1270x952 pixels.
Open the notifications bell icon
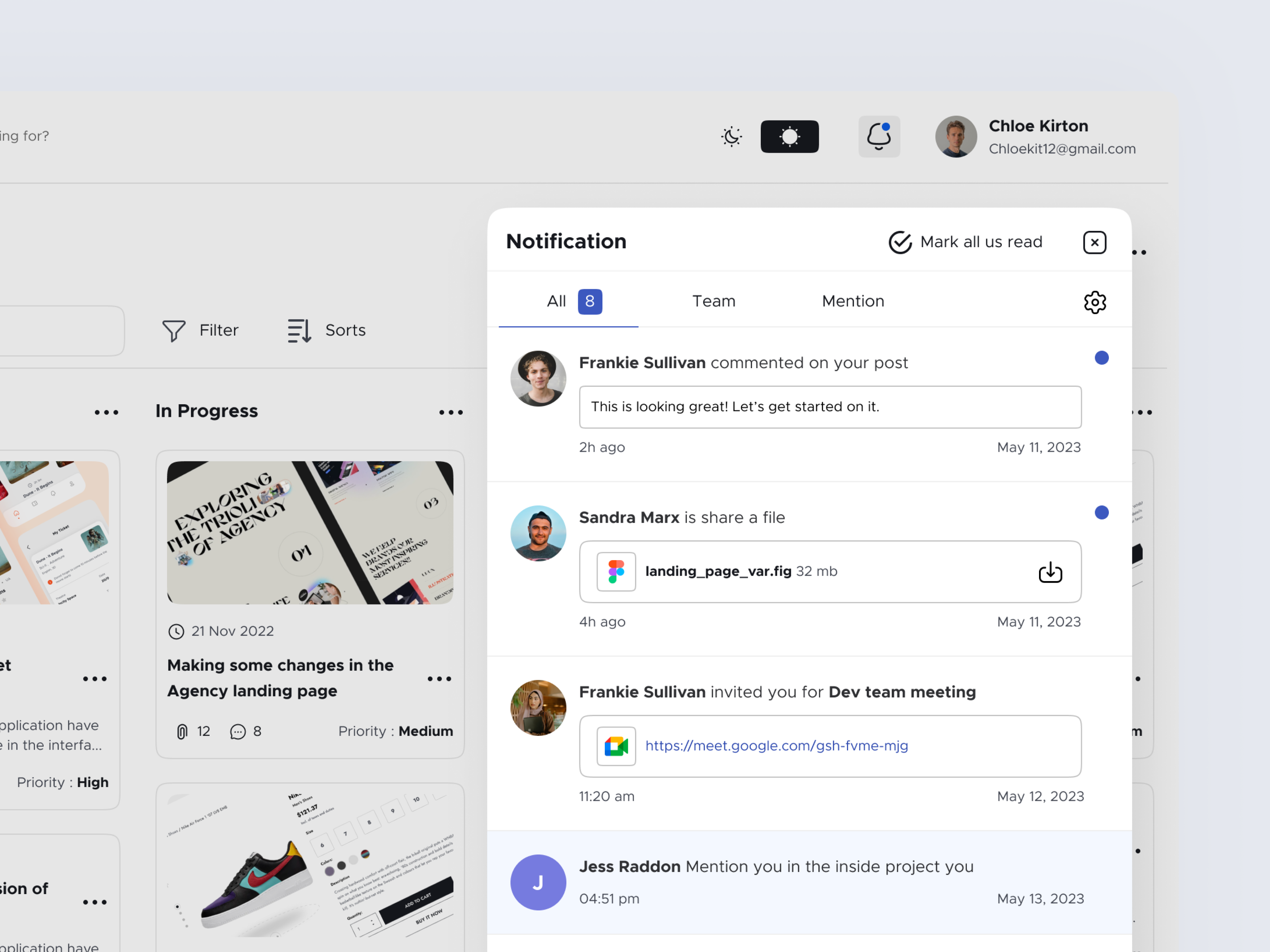click(879, 136)
